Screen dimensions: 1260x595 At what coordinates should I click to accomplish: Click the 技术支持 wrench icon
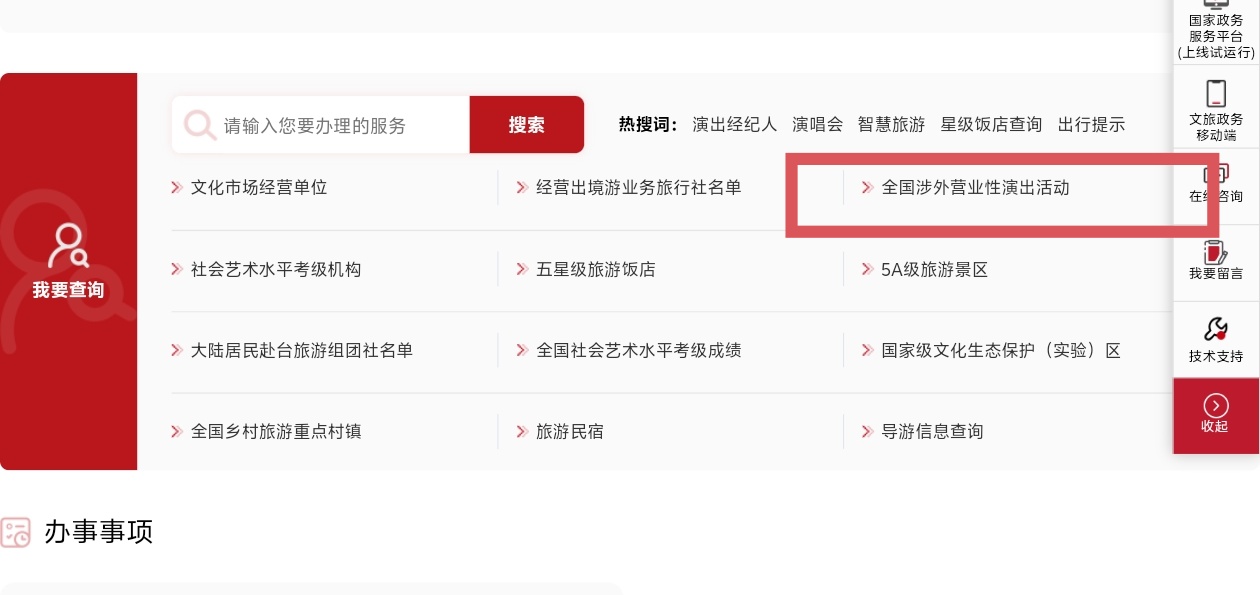1216,329
